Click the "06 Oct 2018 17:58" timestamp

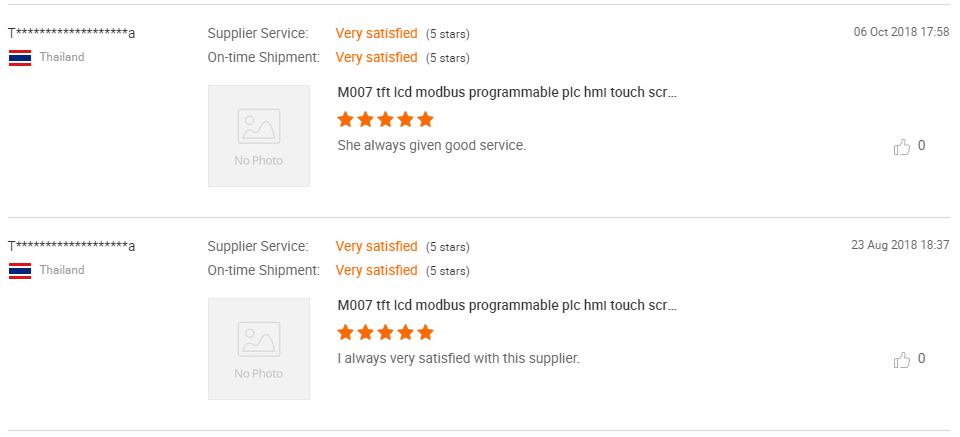[x=901, y=32]
